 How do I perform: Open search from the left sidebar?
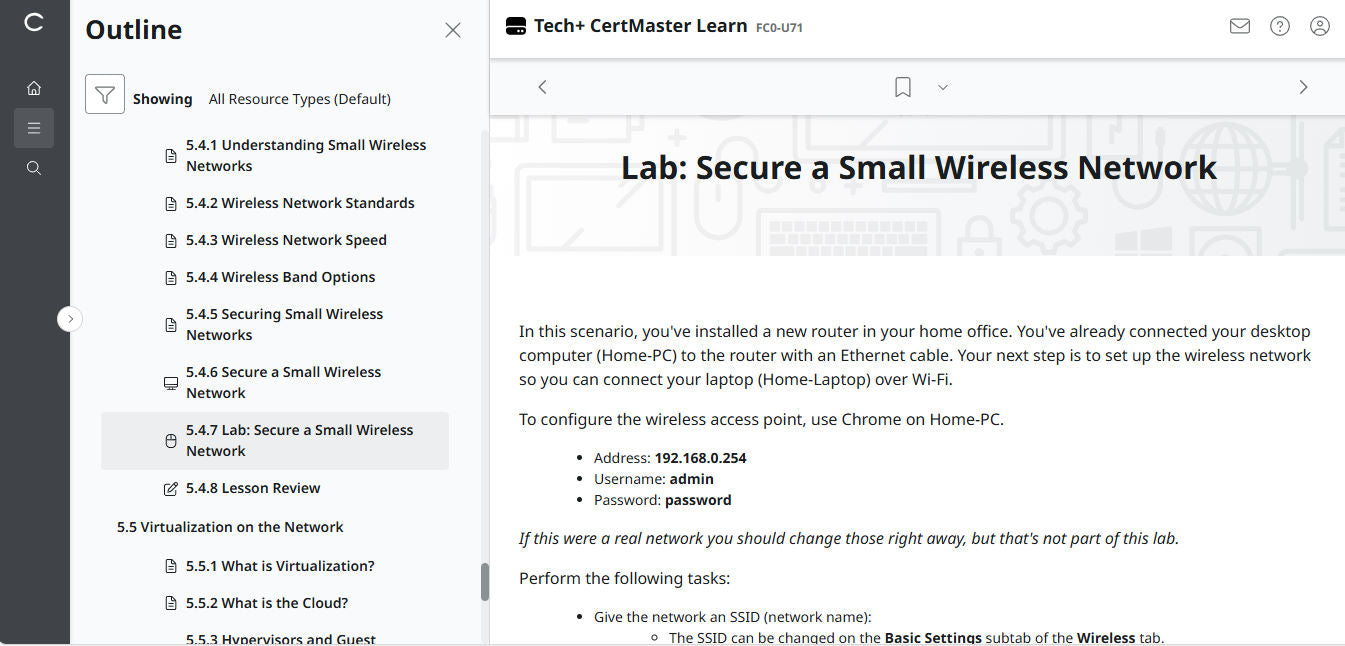click(34, 168)
